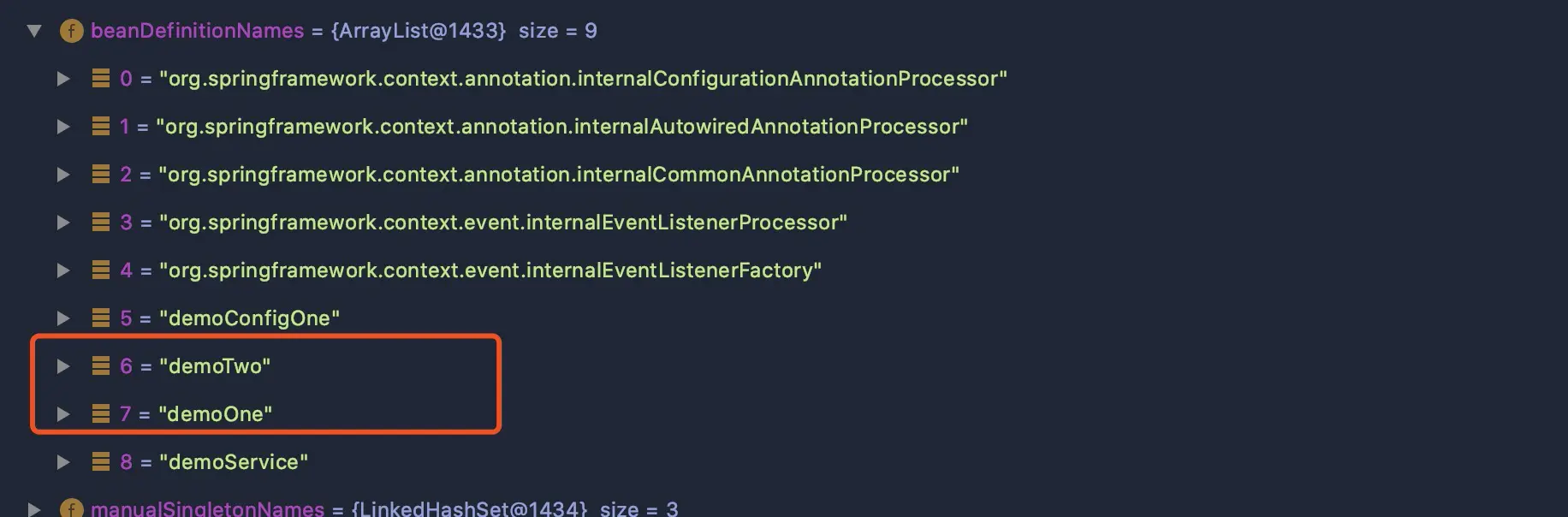Select the "demoService" value row
1568x517 pixels.
coord(214,462)
